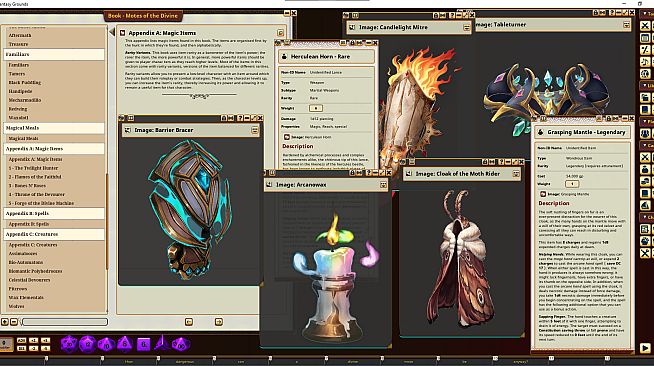Image resolution: width=654 pixels, height=366 pixels.
Task: Open menu icon on Arcanowax title bar
Action: point(383,185)
